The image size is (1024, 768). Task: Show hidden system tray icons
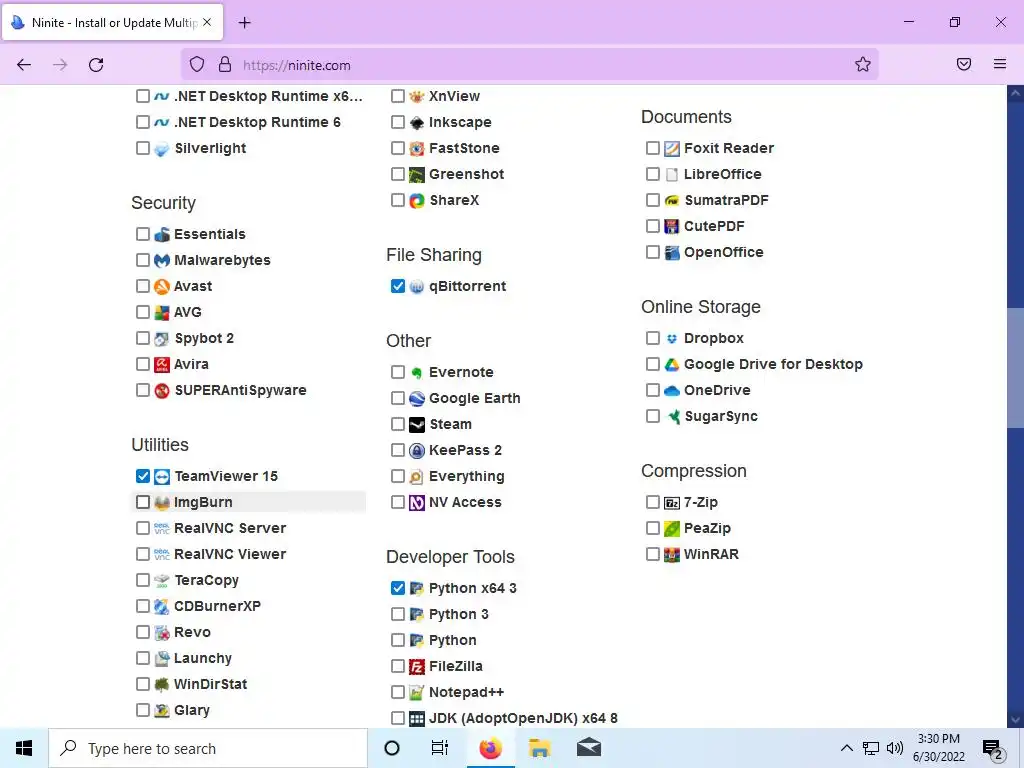pyautogui.click(x=846, y=748)
